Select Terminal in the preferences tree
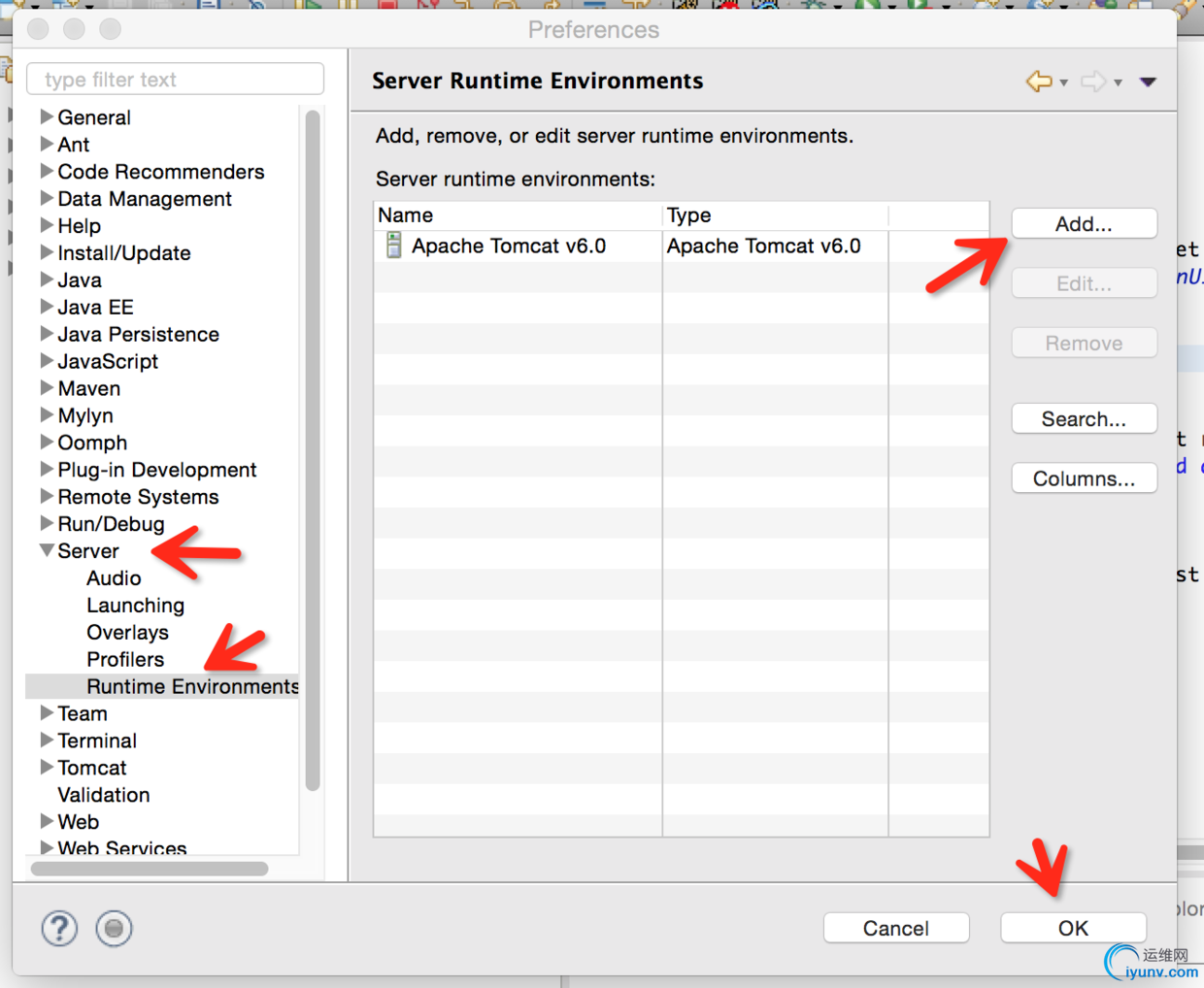 tap(97, 741)
